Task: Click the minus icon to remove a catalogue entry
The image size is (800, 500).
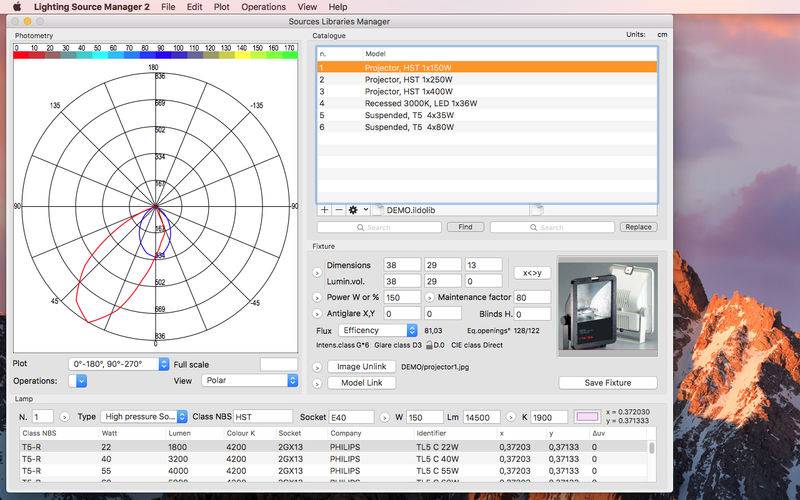Action: point(338,210)
